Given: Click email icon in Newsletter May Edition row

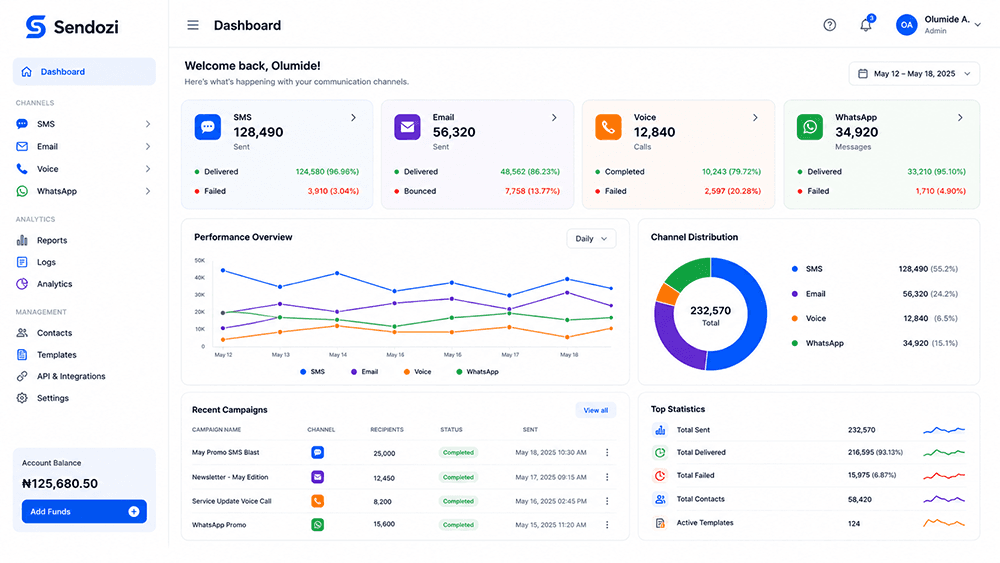Looking at the screenshot, I should pyautogui.click(x=318, y=477).
